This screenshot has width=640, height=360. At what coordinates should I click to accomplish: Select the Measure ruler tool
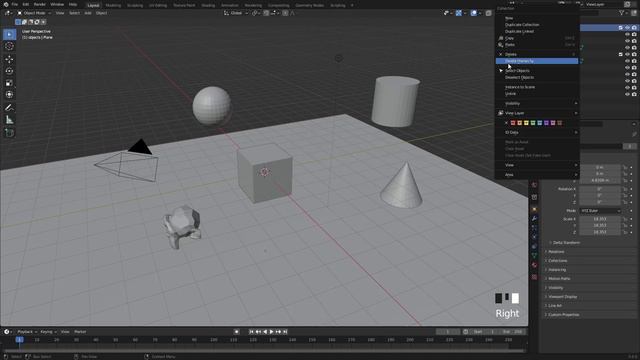point(9,120)
